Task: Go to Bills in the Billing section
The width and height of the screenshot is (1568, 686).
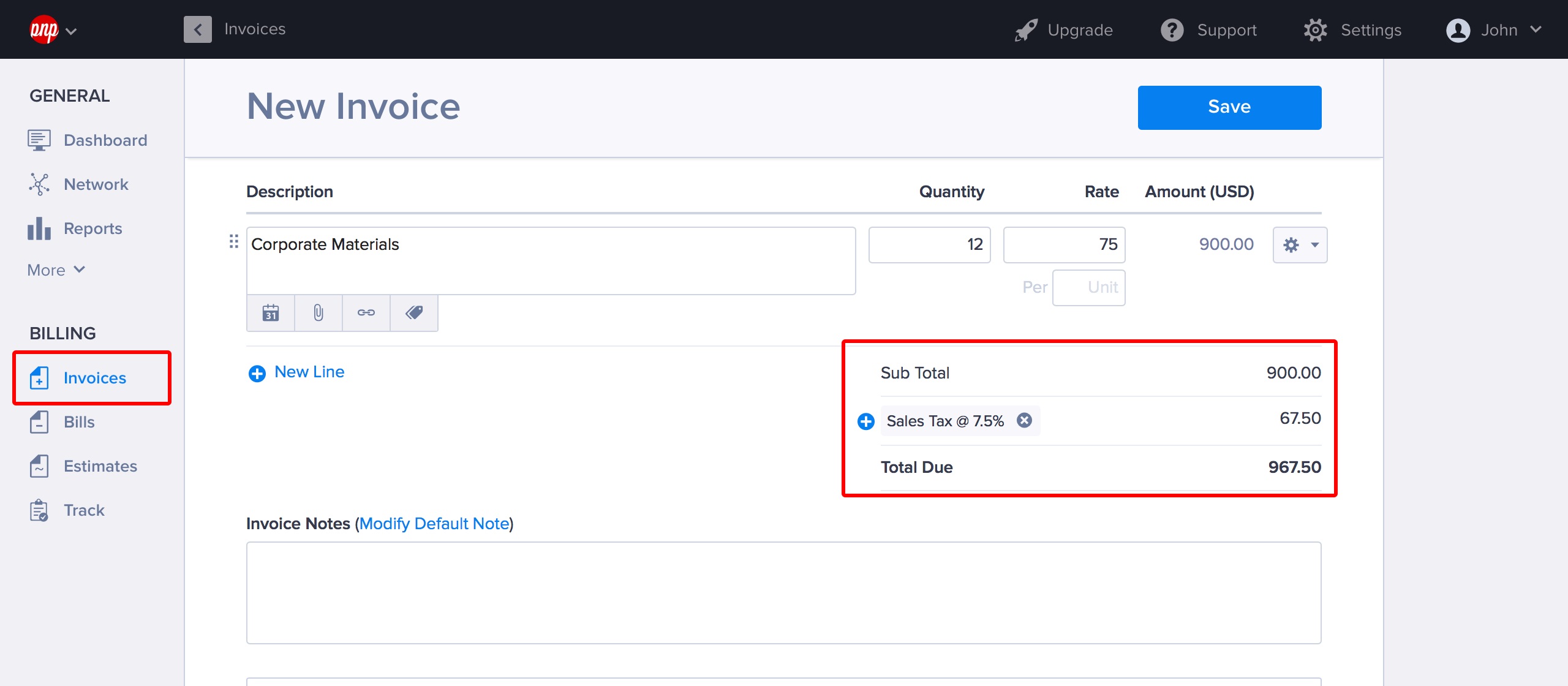Action: [x=78, y=422]
